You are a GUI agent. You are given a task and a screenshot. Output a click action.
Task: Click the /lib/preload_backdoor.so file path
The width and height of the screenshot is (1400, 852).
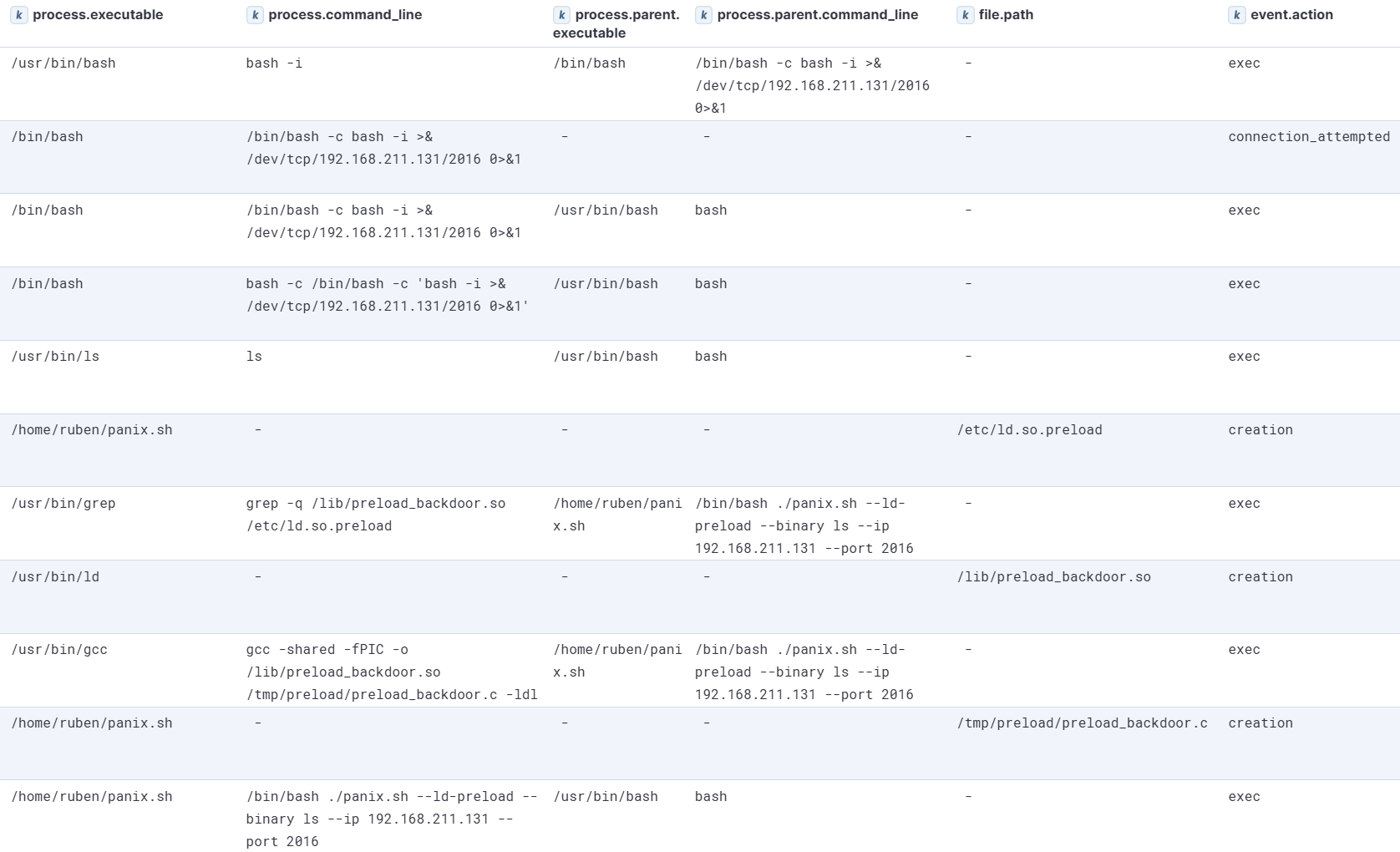pos(1054,576)
